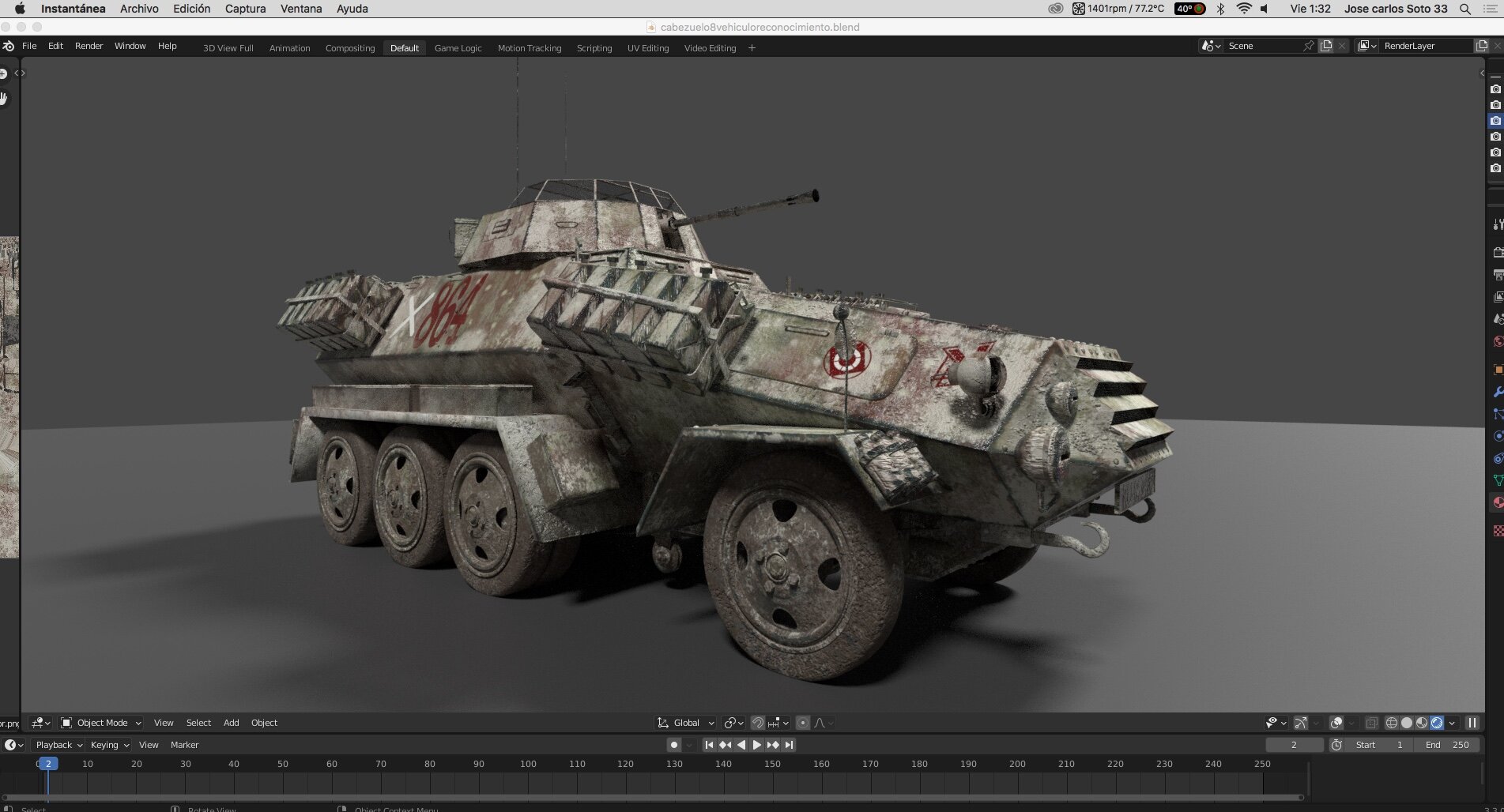Pause the viewport render preview
The height and width of the screenshot is (812, 1504).
1472,723
